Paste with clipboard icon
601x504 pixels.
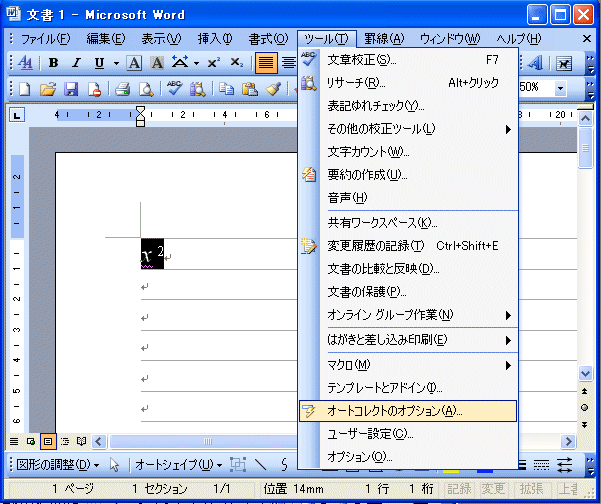(250, 89)
